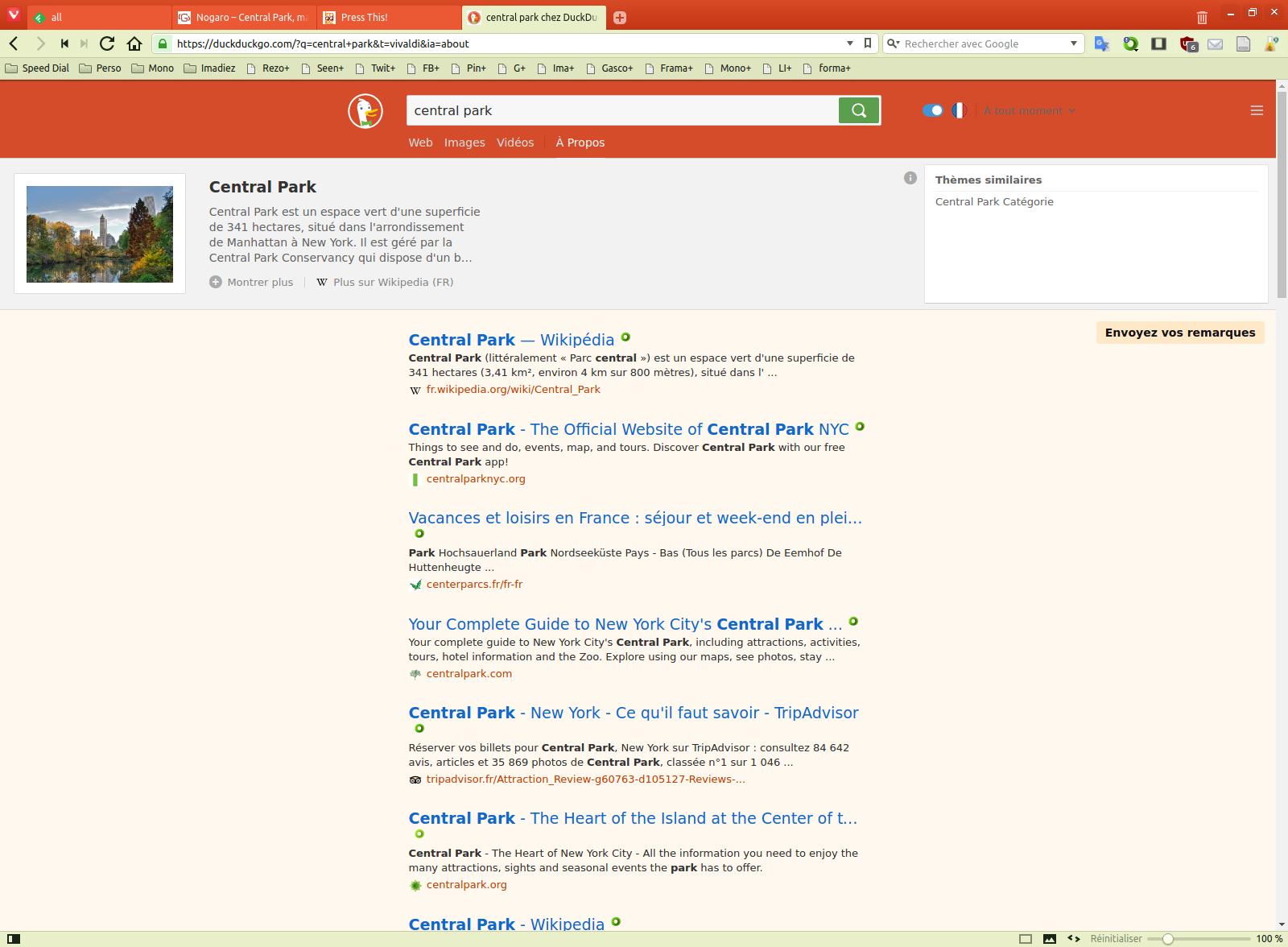The width and height of the screenshot is (1288, 947).
Task: Open the address bar history dropdown
Action: [850, 43]
